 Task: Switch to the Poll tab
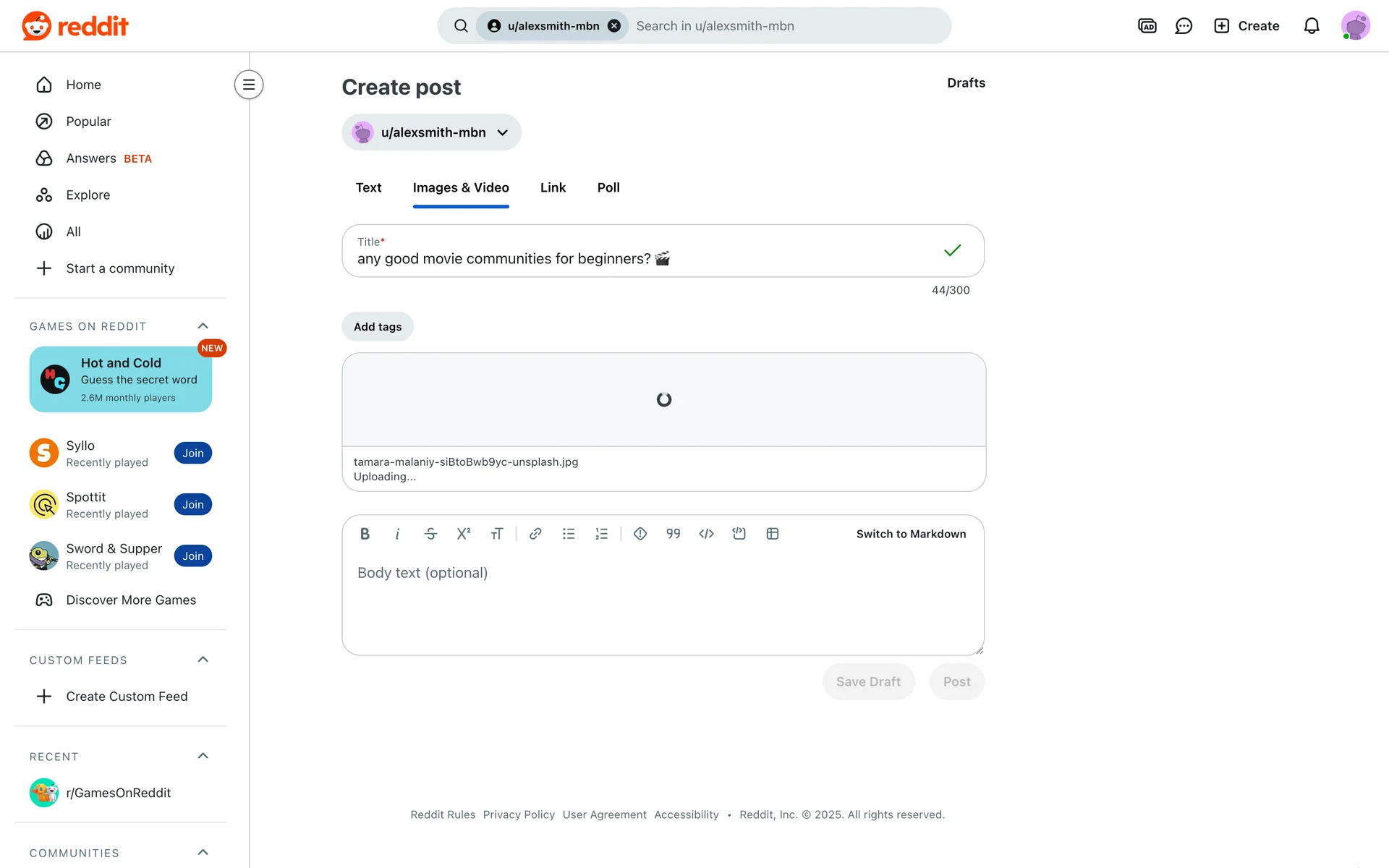pos(608,188)
